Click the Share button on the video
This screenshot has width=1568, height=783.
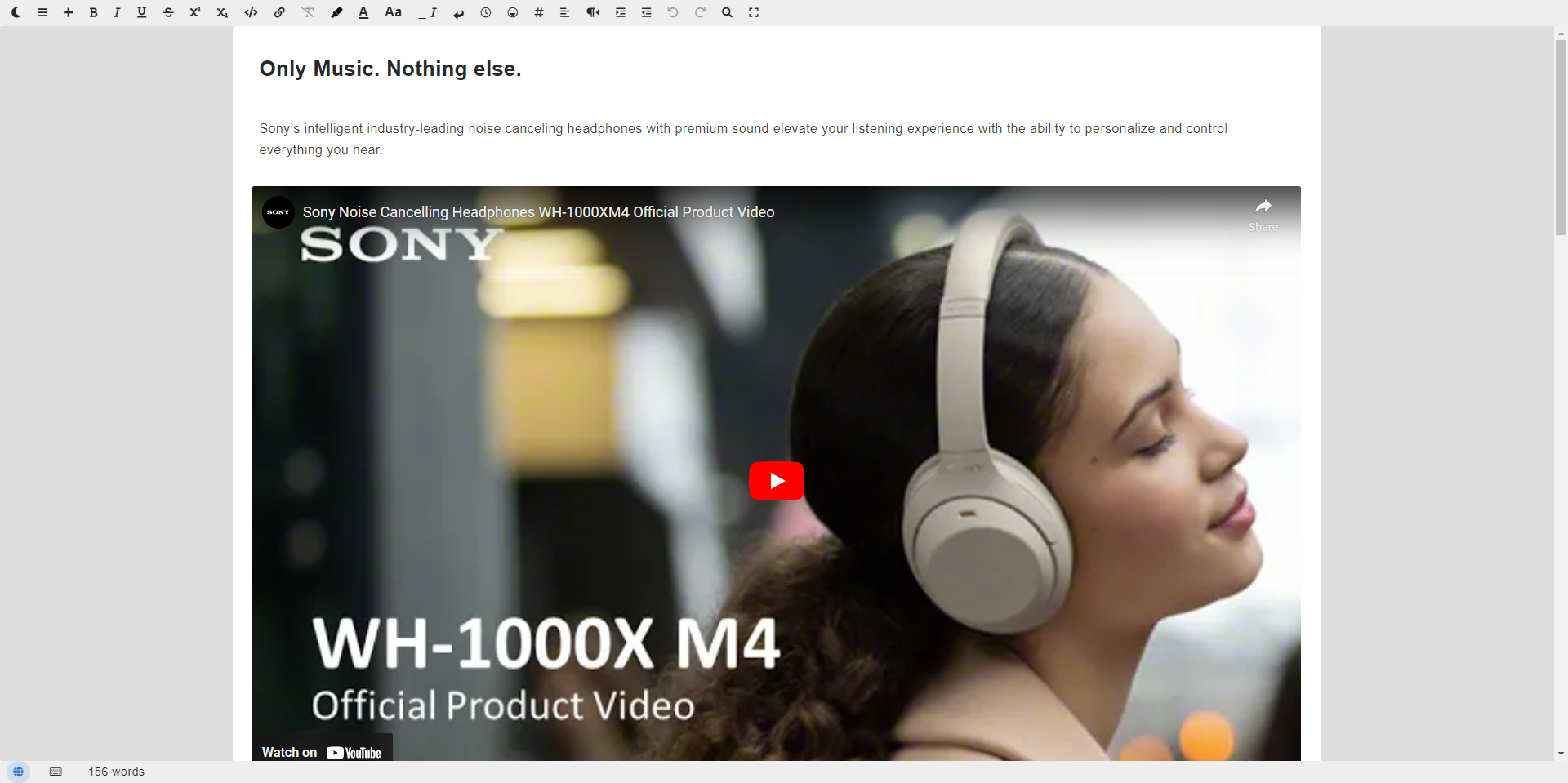pos(1263,215)
